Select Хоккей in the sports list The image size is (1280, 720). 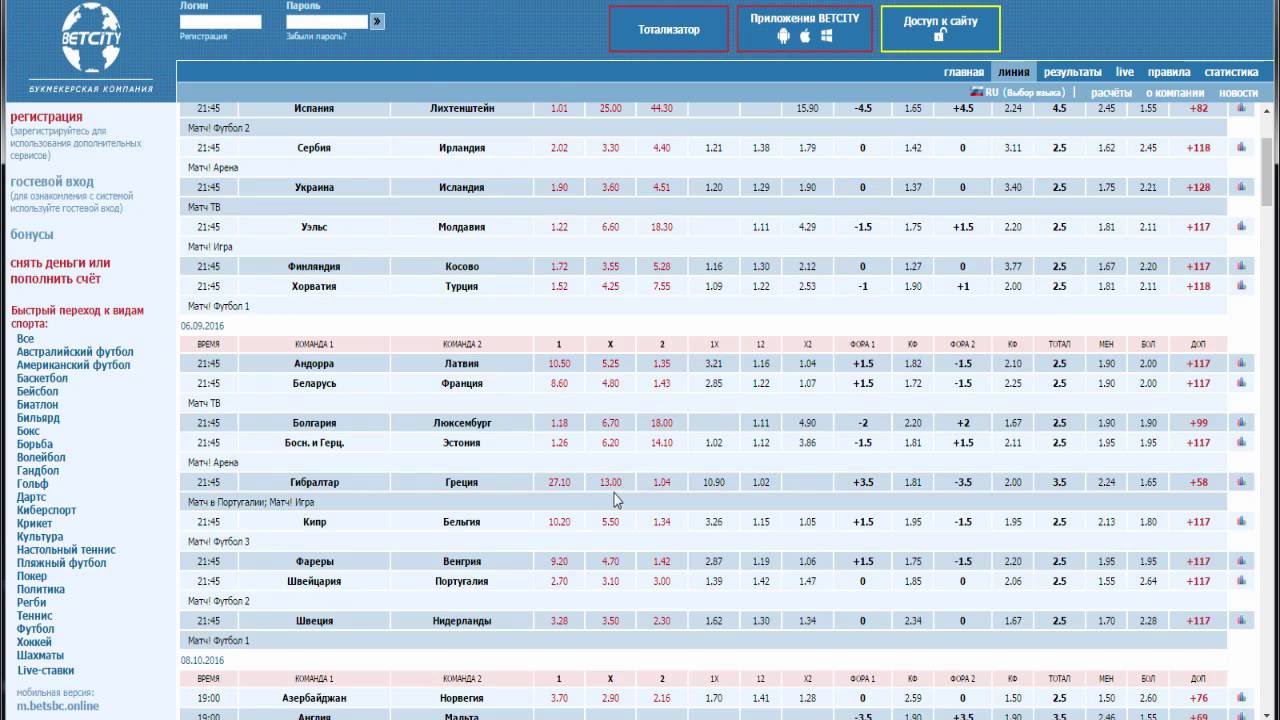point(34,642)
